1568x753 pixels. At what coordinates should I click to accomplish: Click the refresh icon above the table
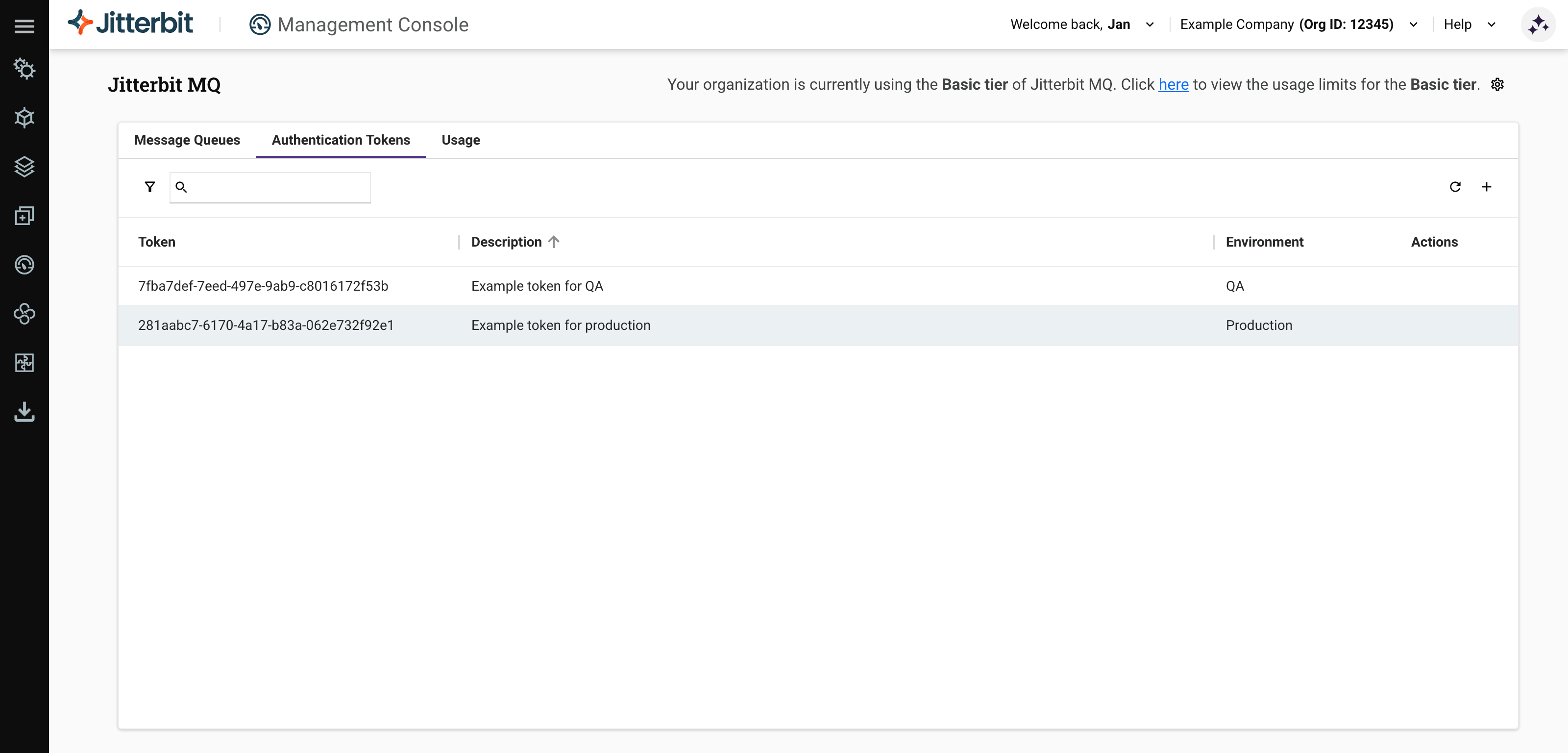1455,187
